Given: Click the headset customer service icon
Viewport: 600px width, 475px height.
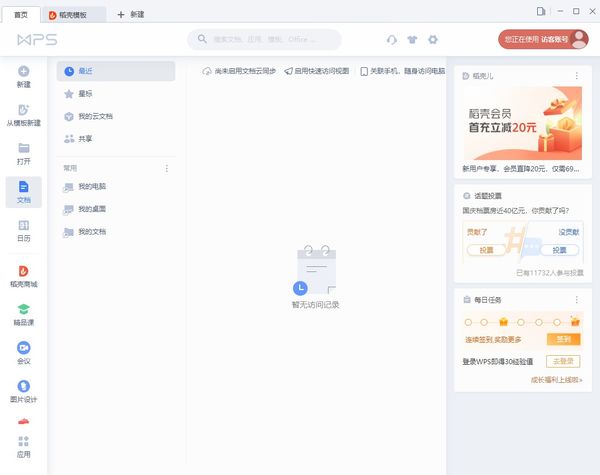Looking at the screenshot, I should [392, 39].
